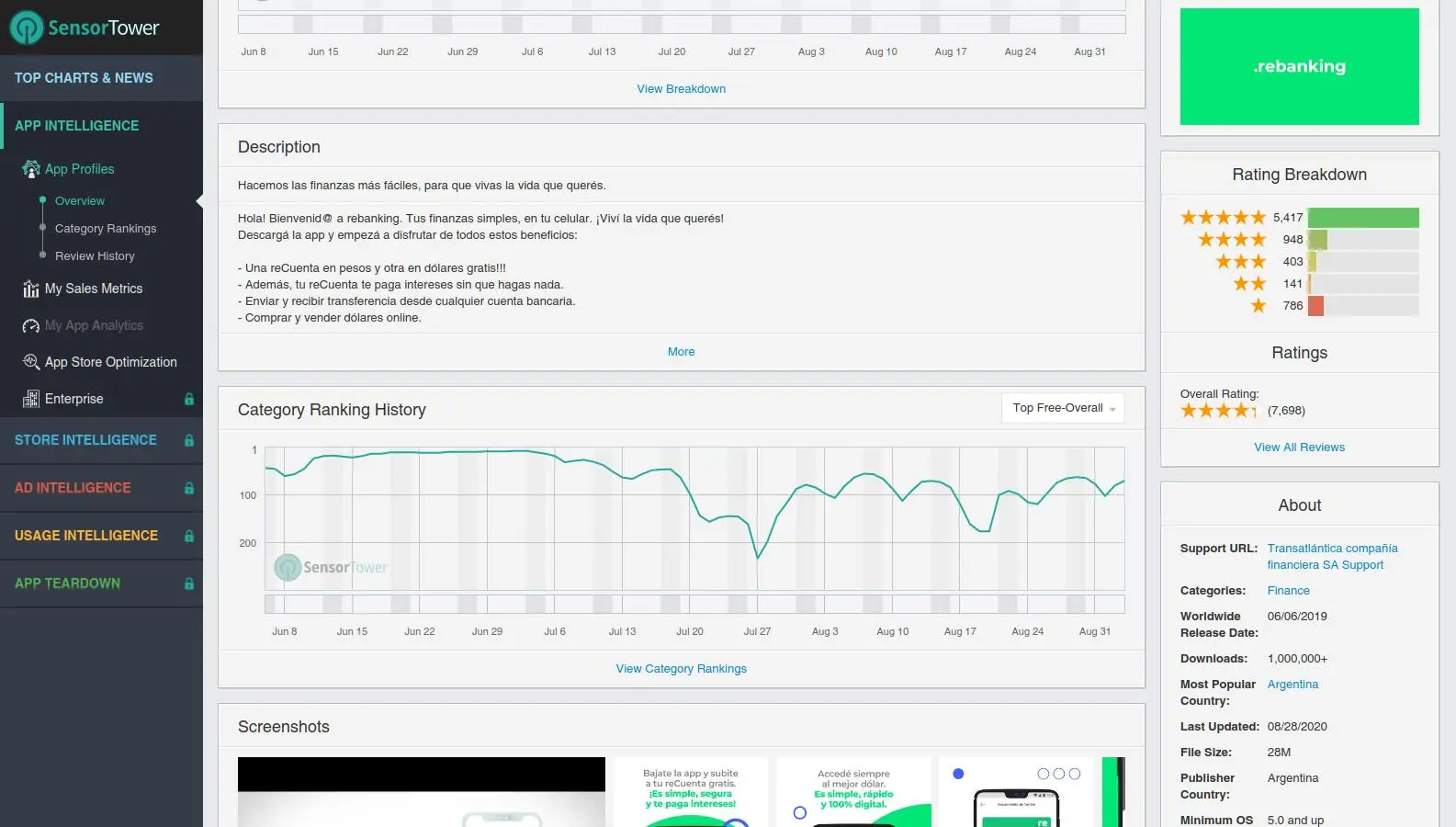Open App Store Optimization page
This screenshot has width=1456, height=827.
[x=111, y=362]
